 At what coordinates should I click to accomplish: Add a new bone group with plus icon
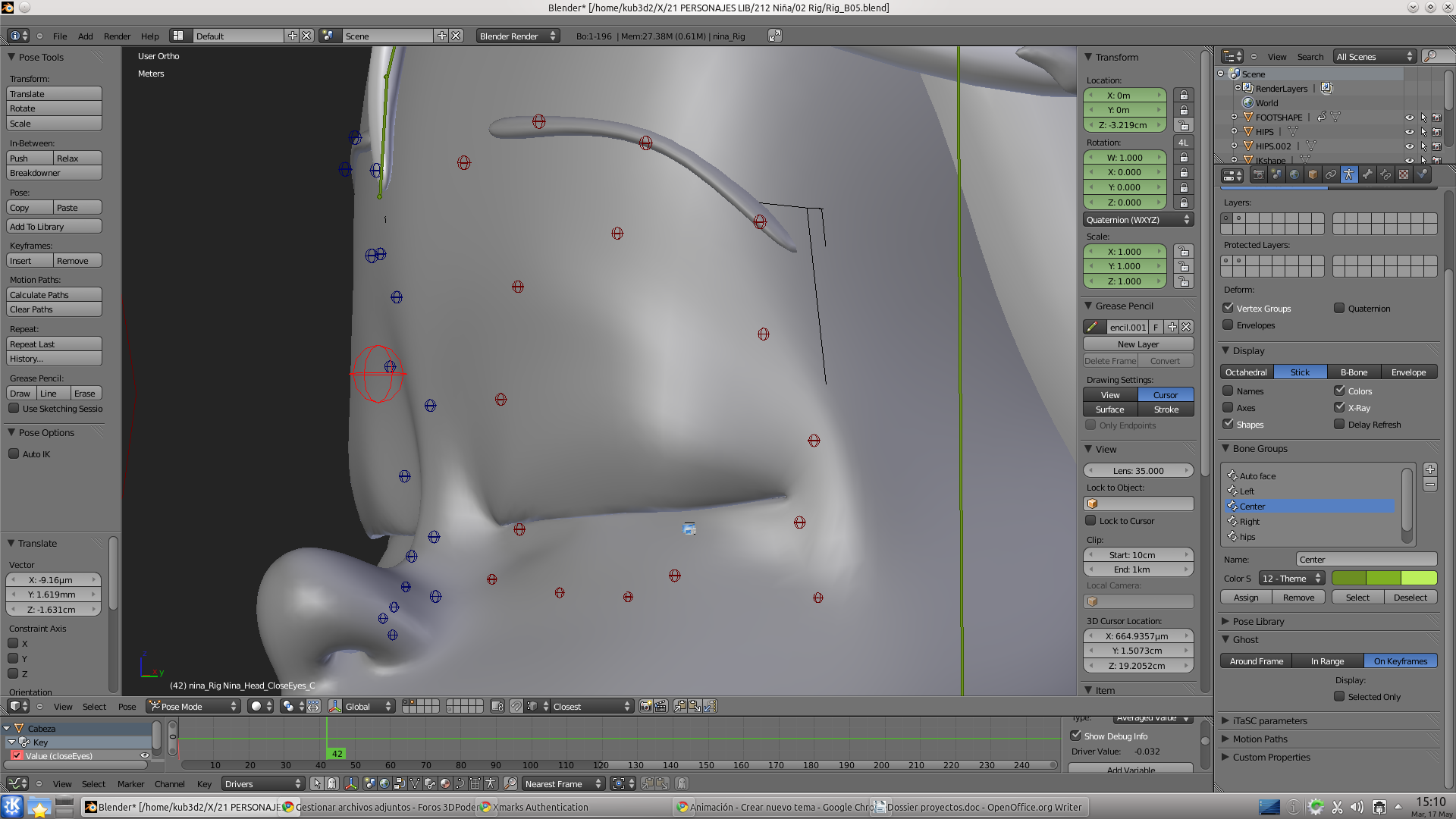tap(1430, 469)
